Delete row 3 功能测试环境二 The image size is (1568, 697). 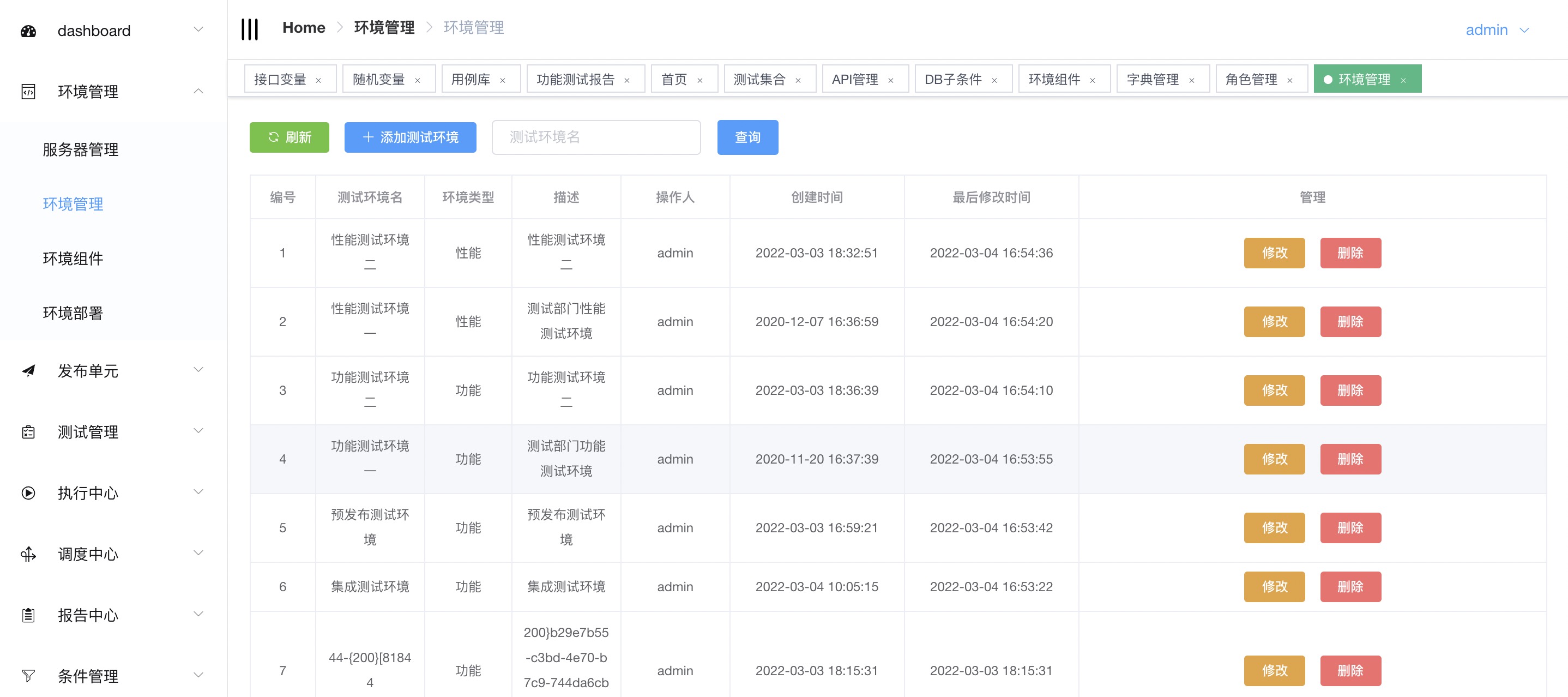click(1349, 390)
